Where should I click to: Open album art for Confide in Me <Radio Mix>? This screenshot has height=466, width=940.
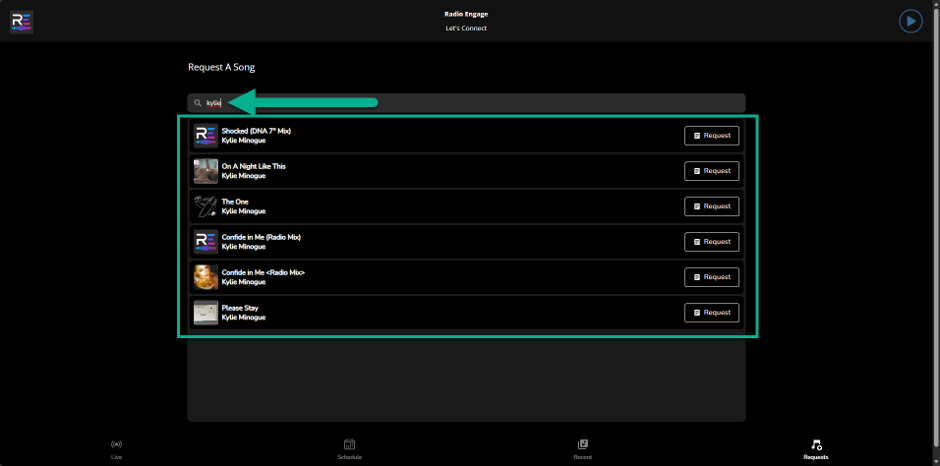click(x=206, y=277)
